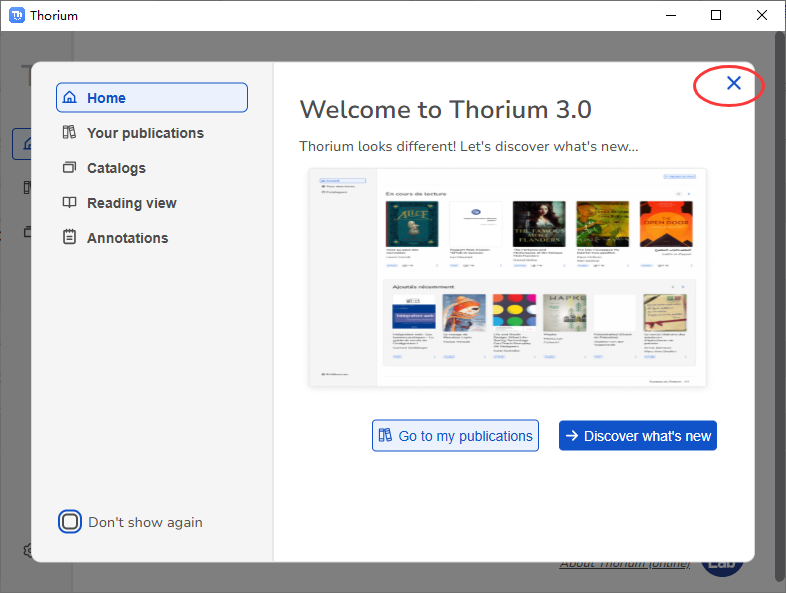The height and width of the screenshot is (593, 786).
Task: Click the house icon next to Home
Action: click(x=69, y=98)
